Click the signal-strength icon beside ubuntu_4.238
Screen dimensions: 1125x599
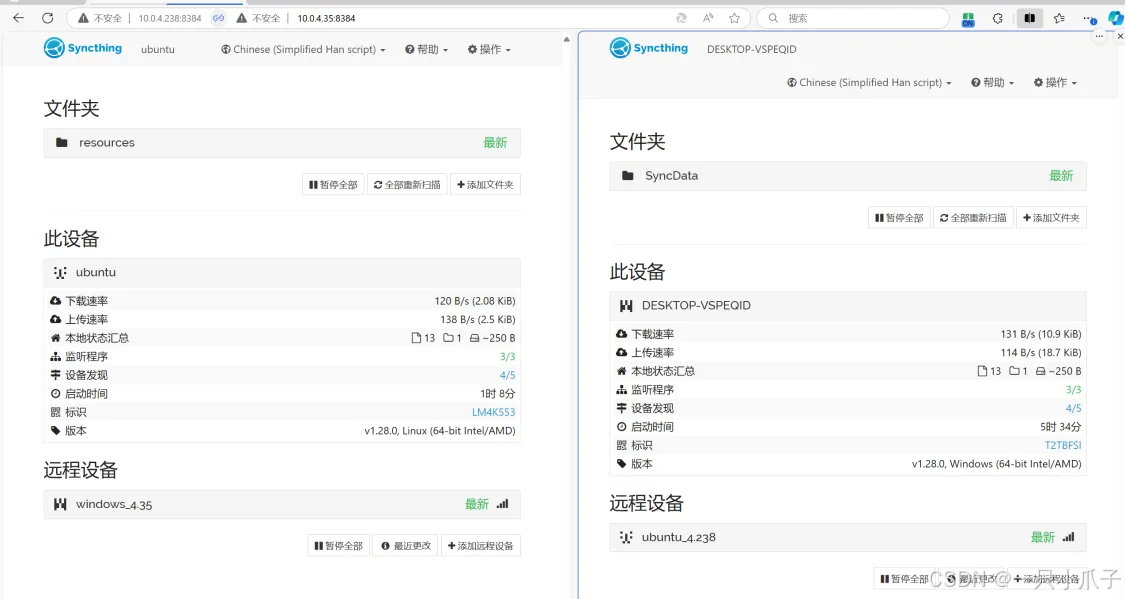click(x=1068, y=537)
